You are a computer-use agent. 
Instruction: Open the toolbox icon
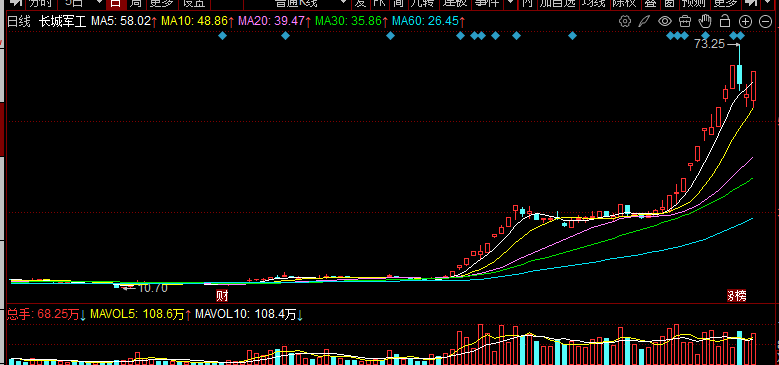click(685, 21)
